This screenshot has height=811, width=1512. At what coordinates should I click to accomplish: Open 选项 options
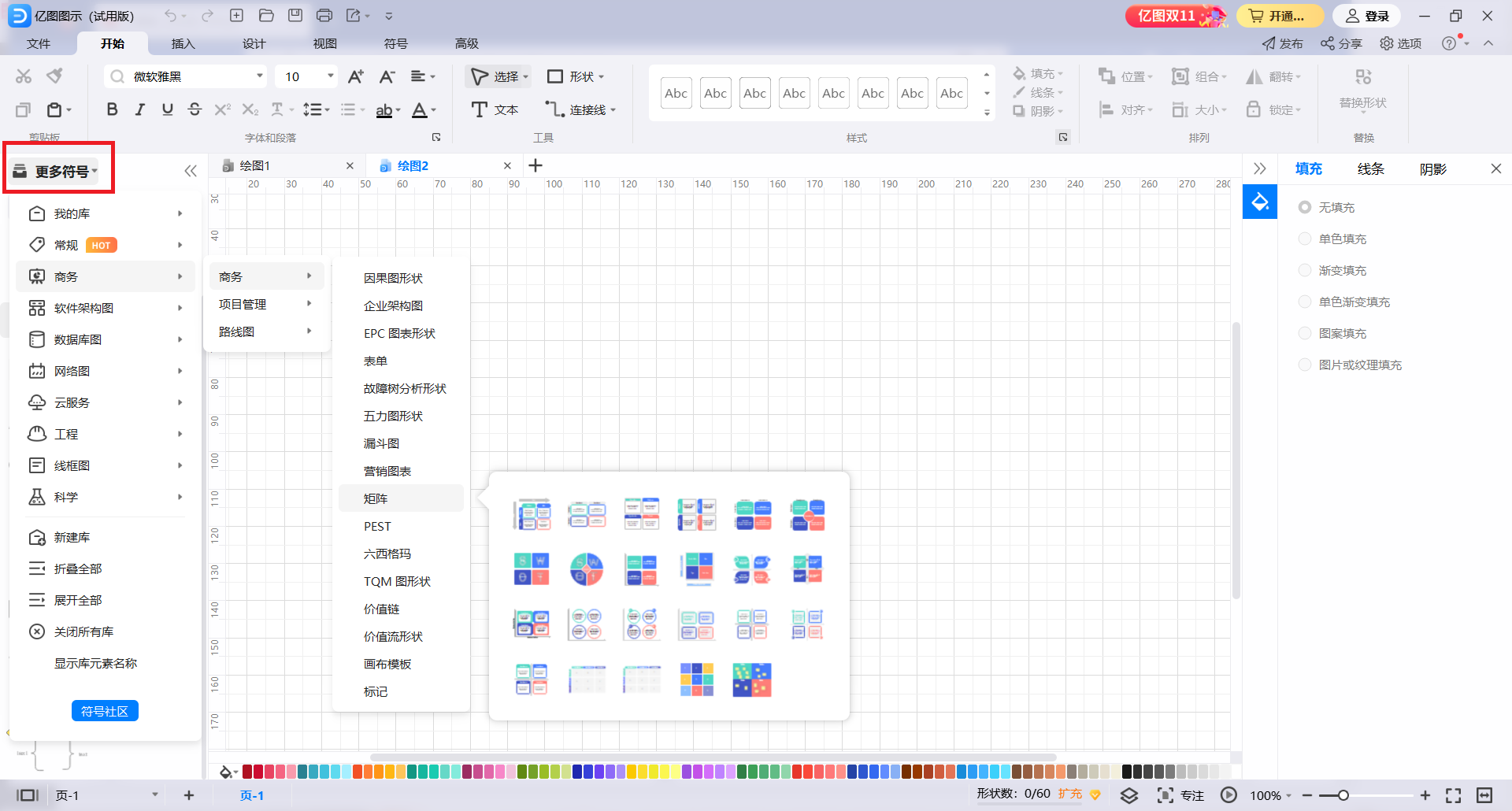point(1400,43)
